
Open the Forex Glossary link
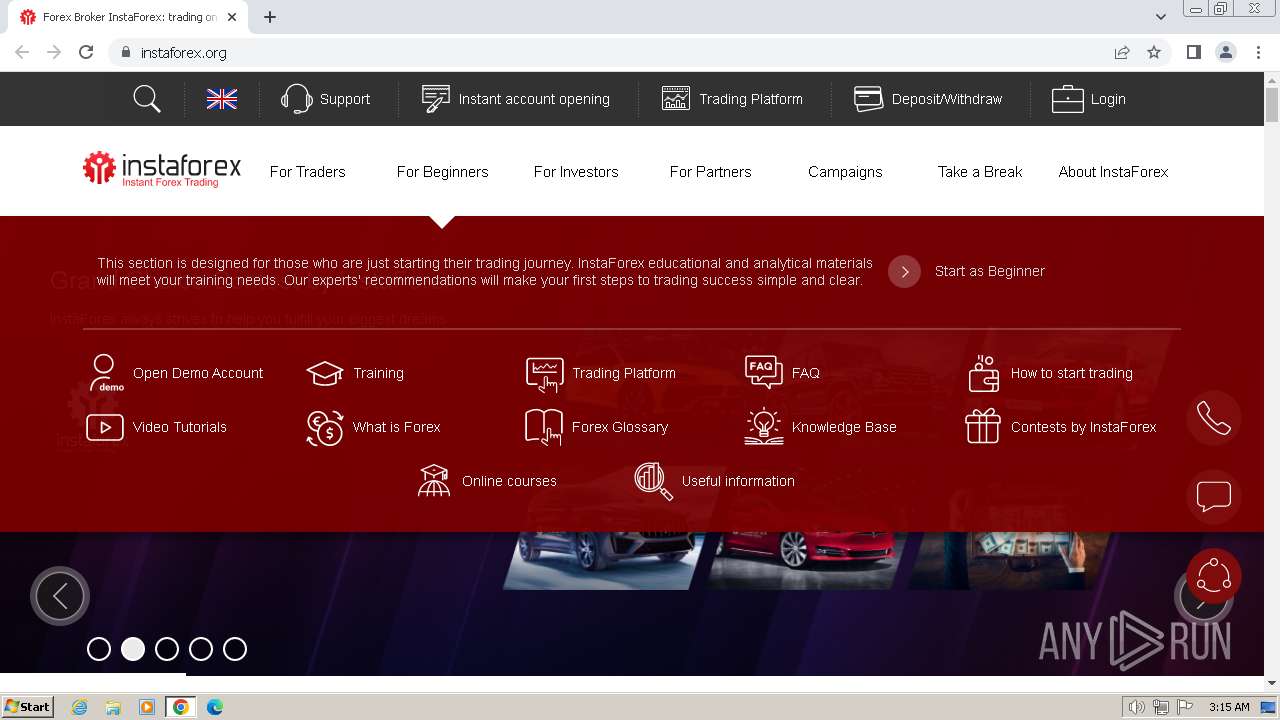point(620,427)
